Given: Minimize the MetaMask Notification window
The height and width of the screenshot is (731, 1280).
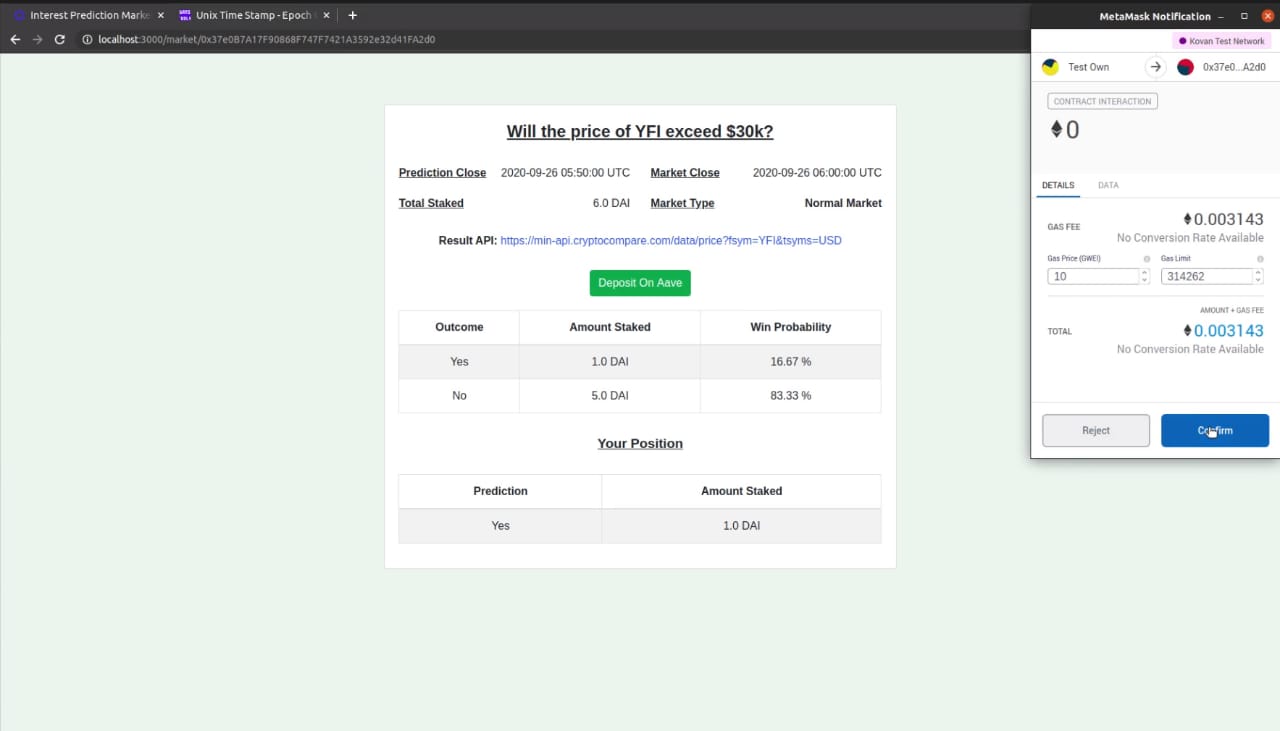Looking at the screenshot, I should tap(1223, 16).
